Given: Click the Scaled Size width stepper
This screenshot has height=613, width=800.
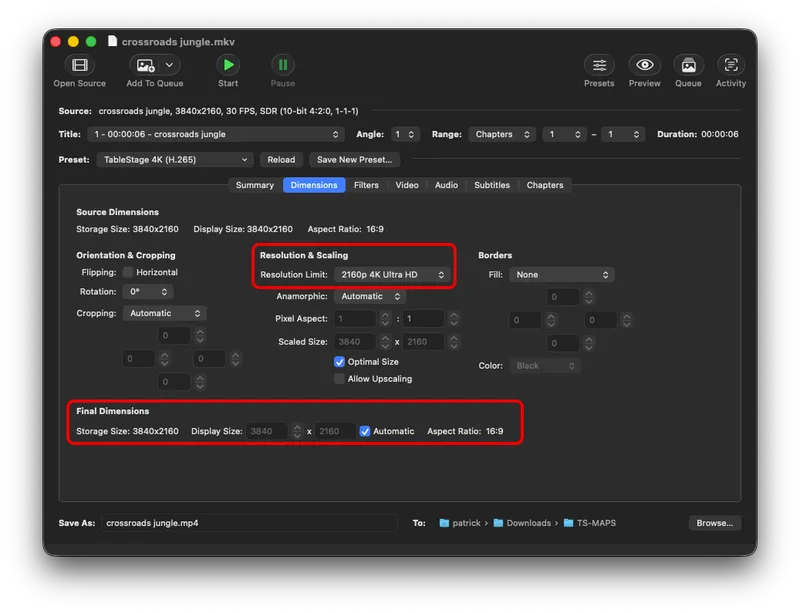Looking at the screenshot, I should (x=385, y=341).
